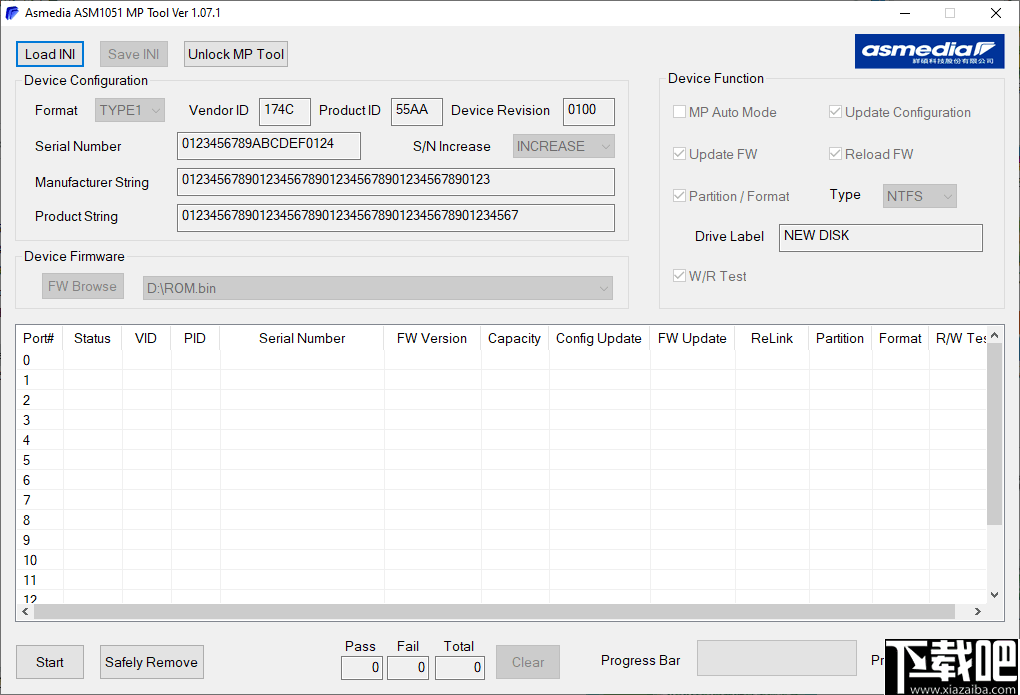
Task: Click the asmedia logo banner
Action: point(929,51)
